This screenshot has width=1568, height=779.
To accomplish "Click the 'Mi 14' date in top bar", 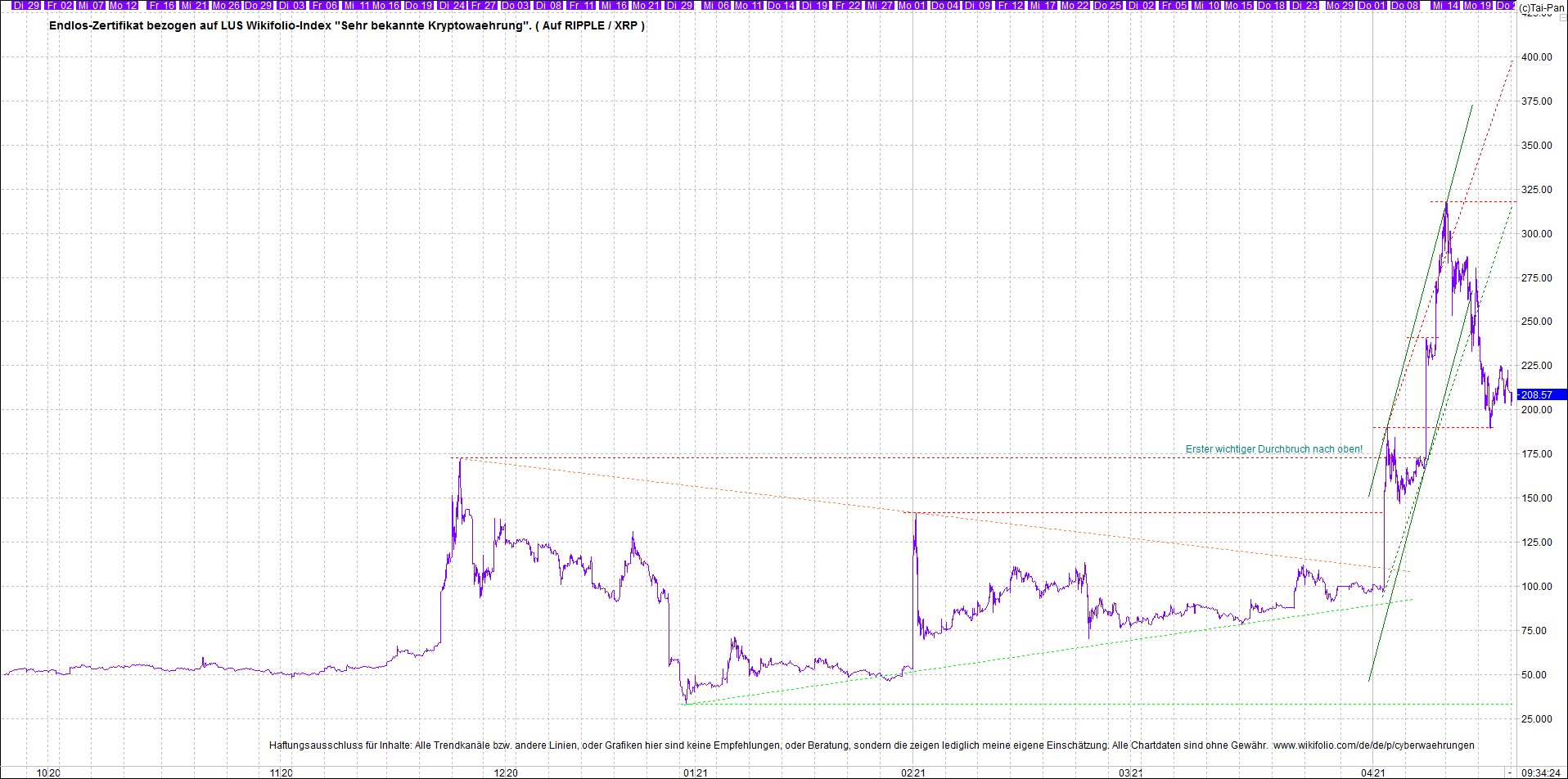I will 1445,6.
